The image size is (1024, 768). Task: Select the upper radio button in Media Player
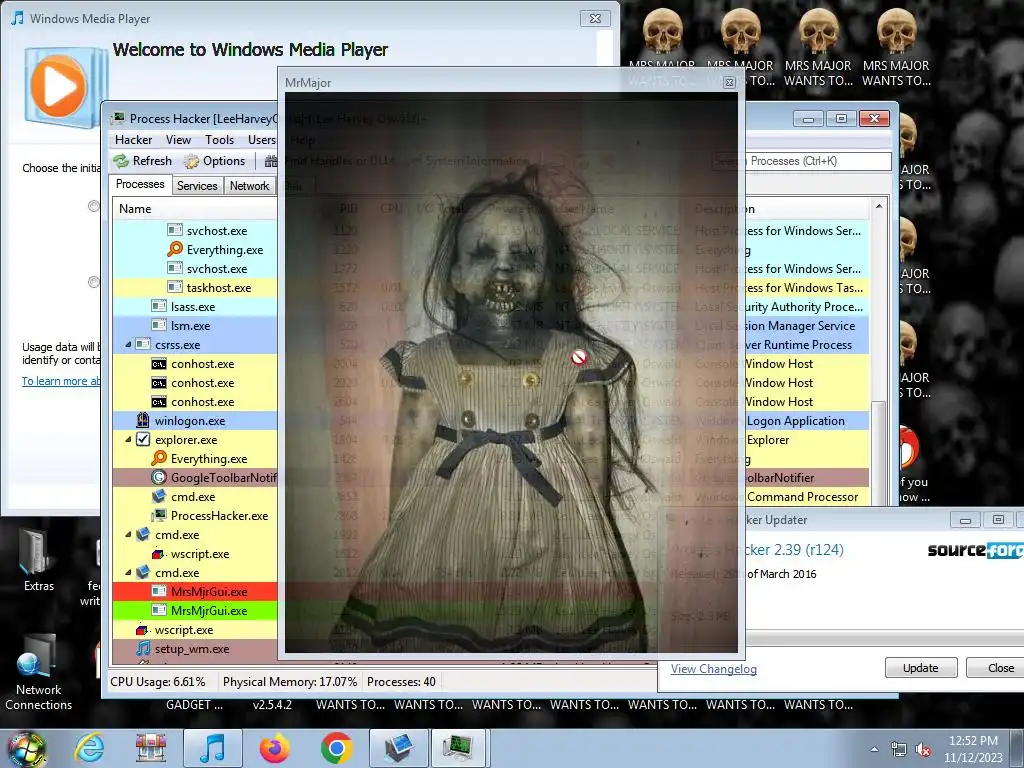[x=94, y=206]
